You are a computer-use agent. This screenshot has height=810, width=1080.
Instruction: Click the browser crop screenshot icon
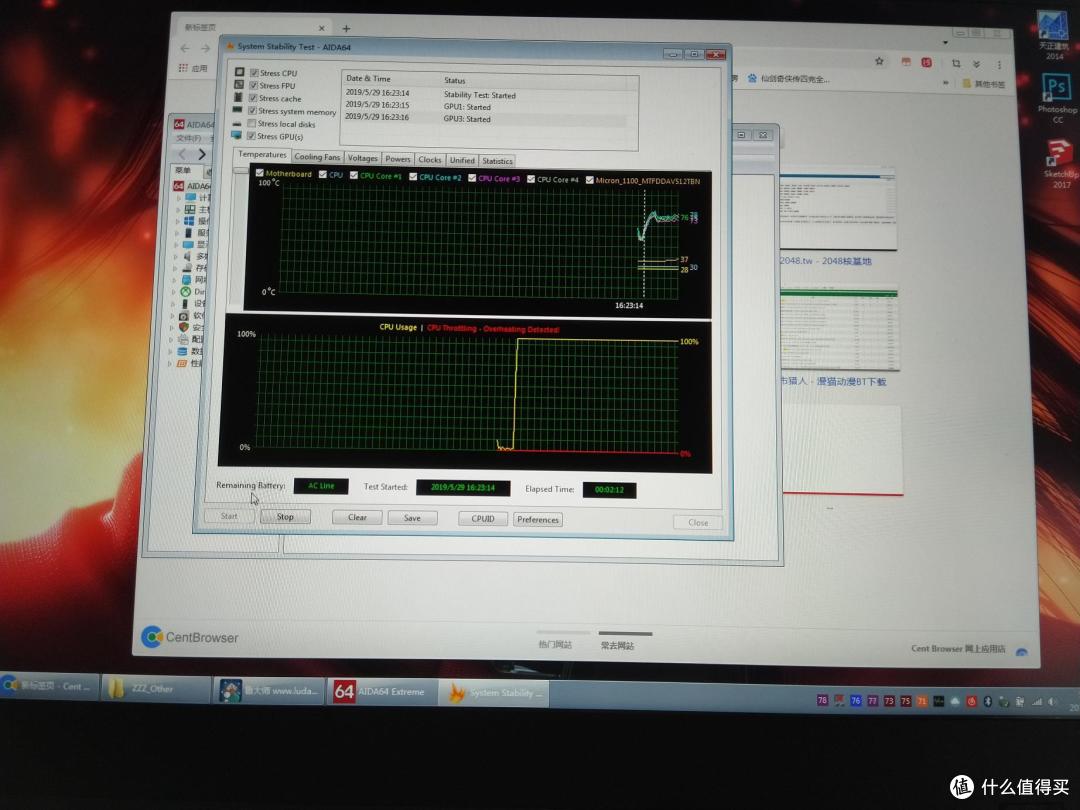point(956,63)
